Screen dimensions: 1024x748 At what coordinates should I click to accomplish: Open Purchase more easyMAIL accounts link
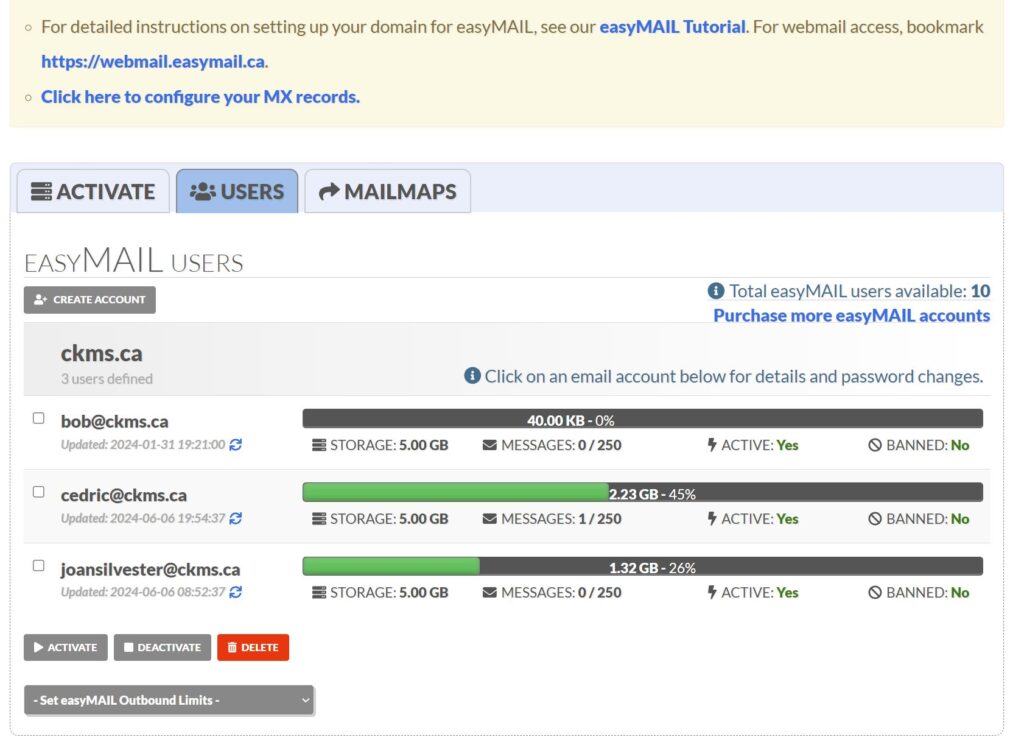click(851, 316)
